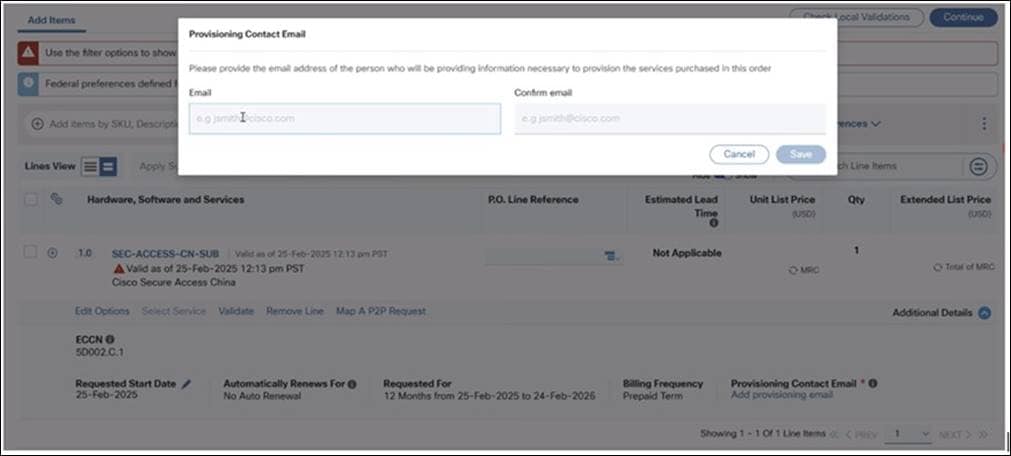Image resolution: width=1011 pixels, height=456 pixels.
Task: Click 'Showing 1 - 1 Of 1 Line Items' text
Action: (x=763, y=434)
